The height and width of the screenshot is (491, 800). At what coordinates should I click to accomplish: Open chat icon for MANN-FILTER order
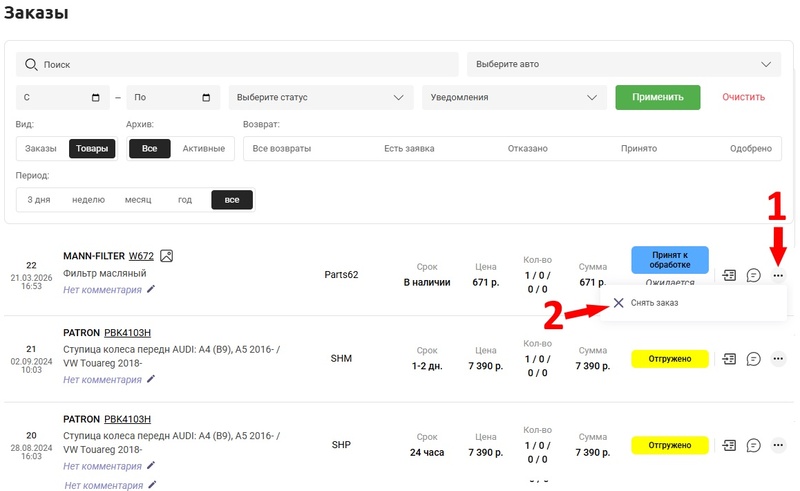(x=754, y=275)
